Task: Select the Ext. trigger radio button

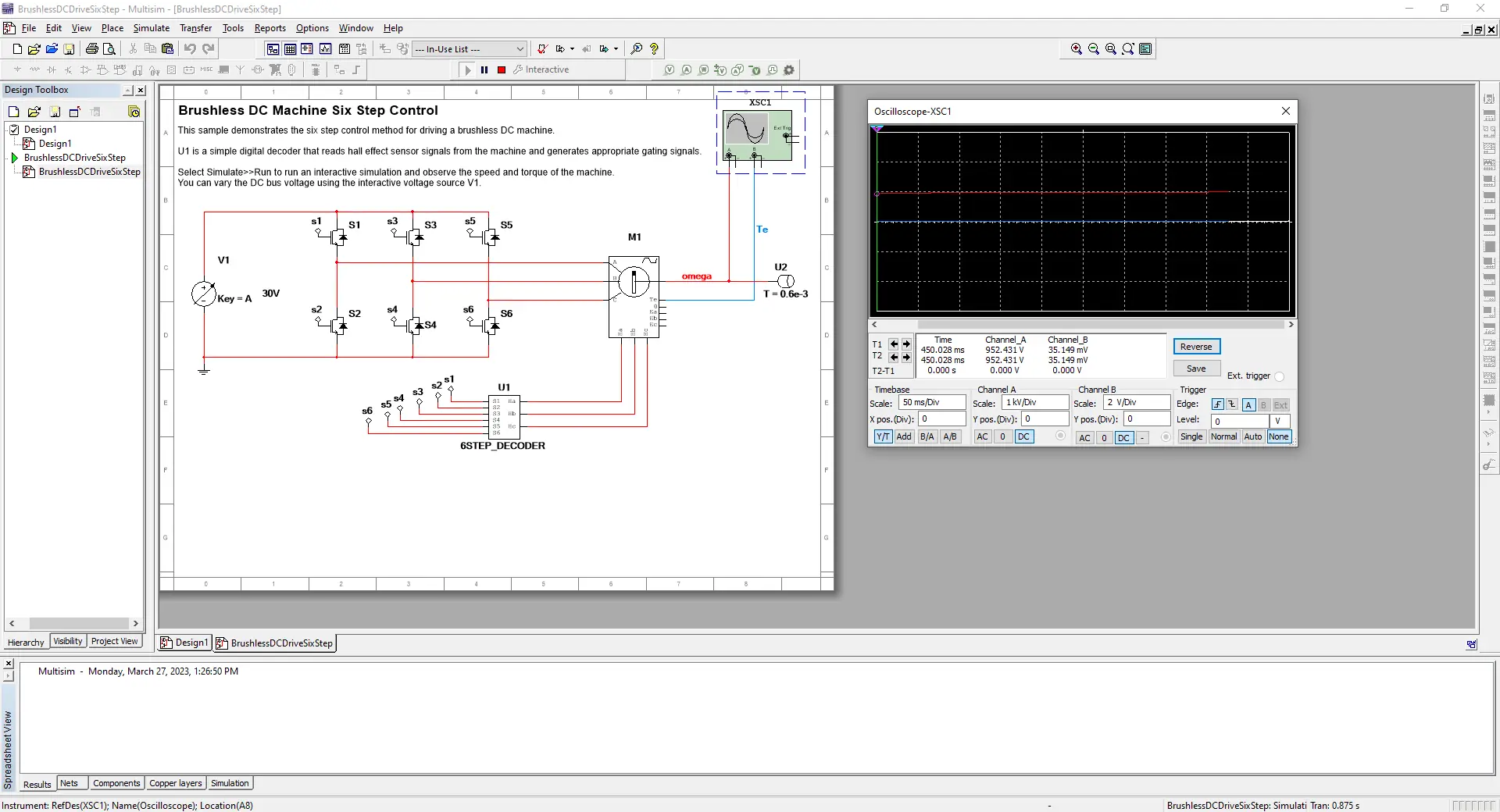Action: (1279, 376)
